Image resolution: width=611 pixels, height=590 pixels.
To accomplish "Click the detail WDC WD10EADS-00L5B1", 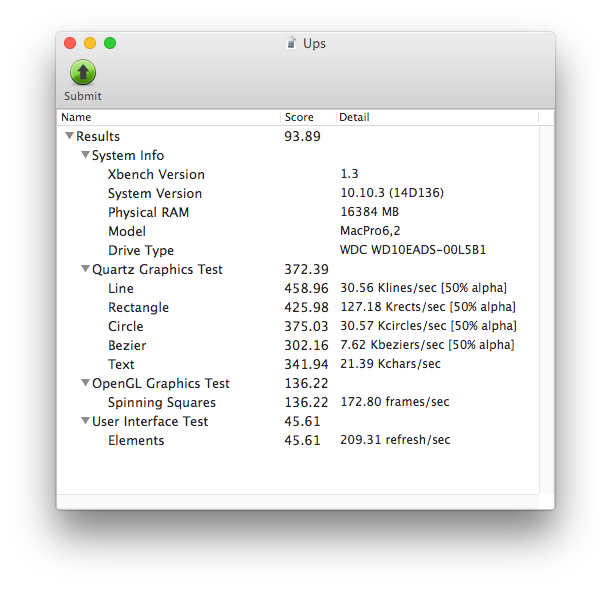I will point(413,249).
